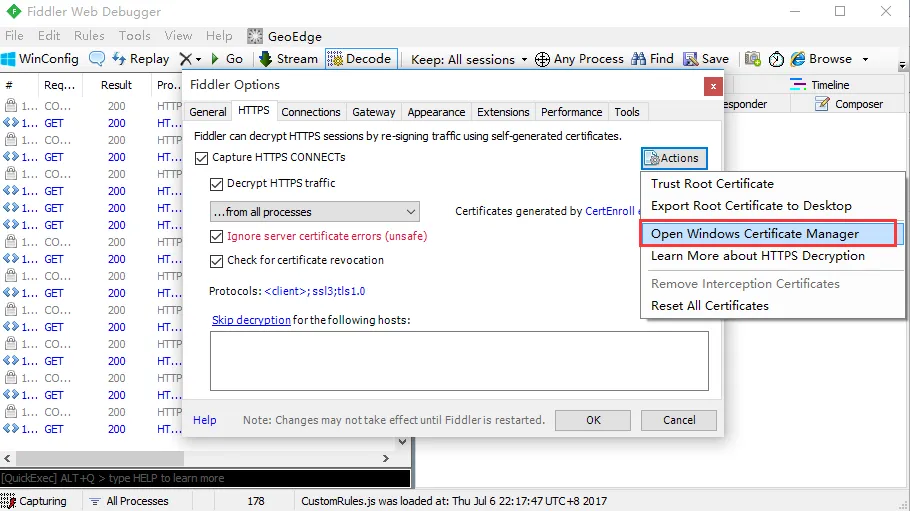Viewport: 910px width, 511px height.
Task: Switch to the Connections tab
Action: (310, 111)
